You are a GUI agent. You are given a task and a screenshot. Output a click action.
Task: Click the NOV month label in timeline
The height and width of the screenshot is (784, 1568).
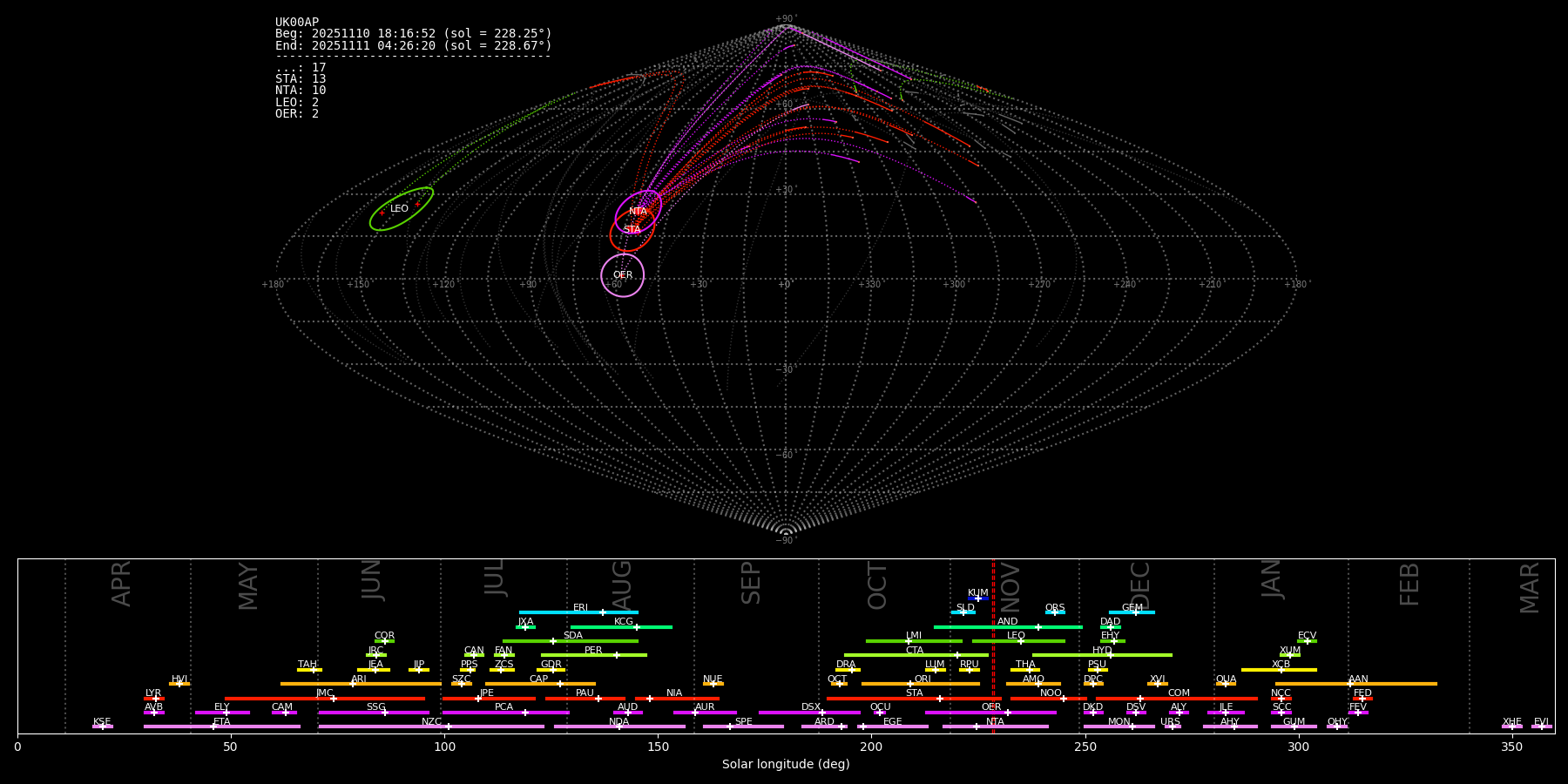pos(1010,587)
